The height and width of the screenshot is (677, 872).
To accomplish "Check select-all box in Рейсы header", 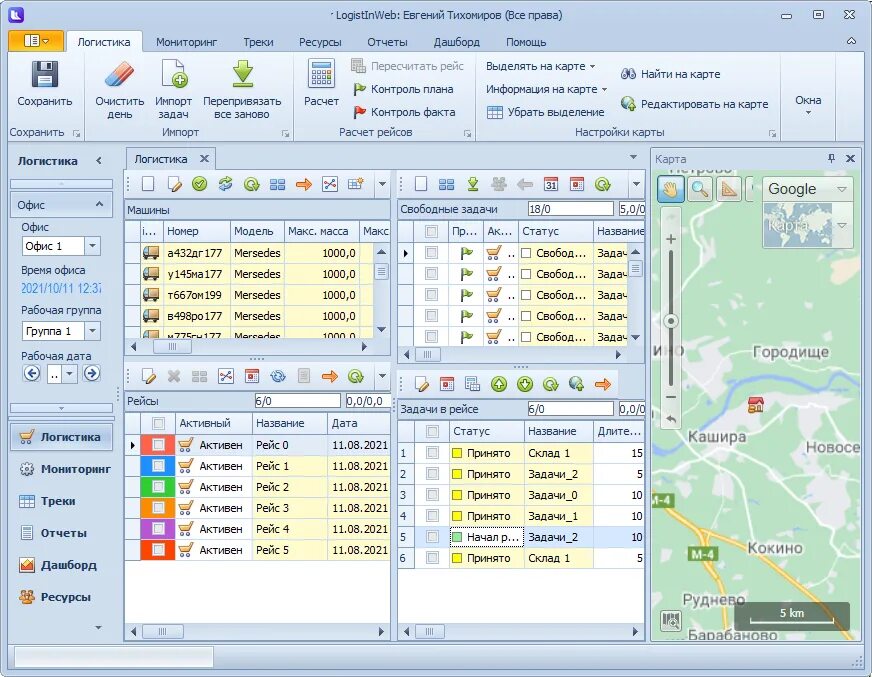I will pyautogui.click(x=158, y=423).
